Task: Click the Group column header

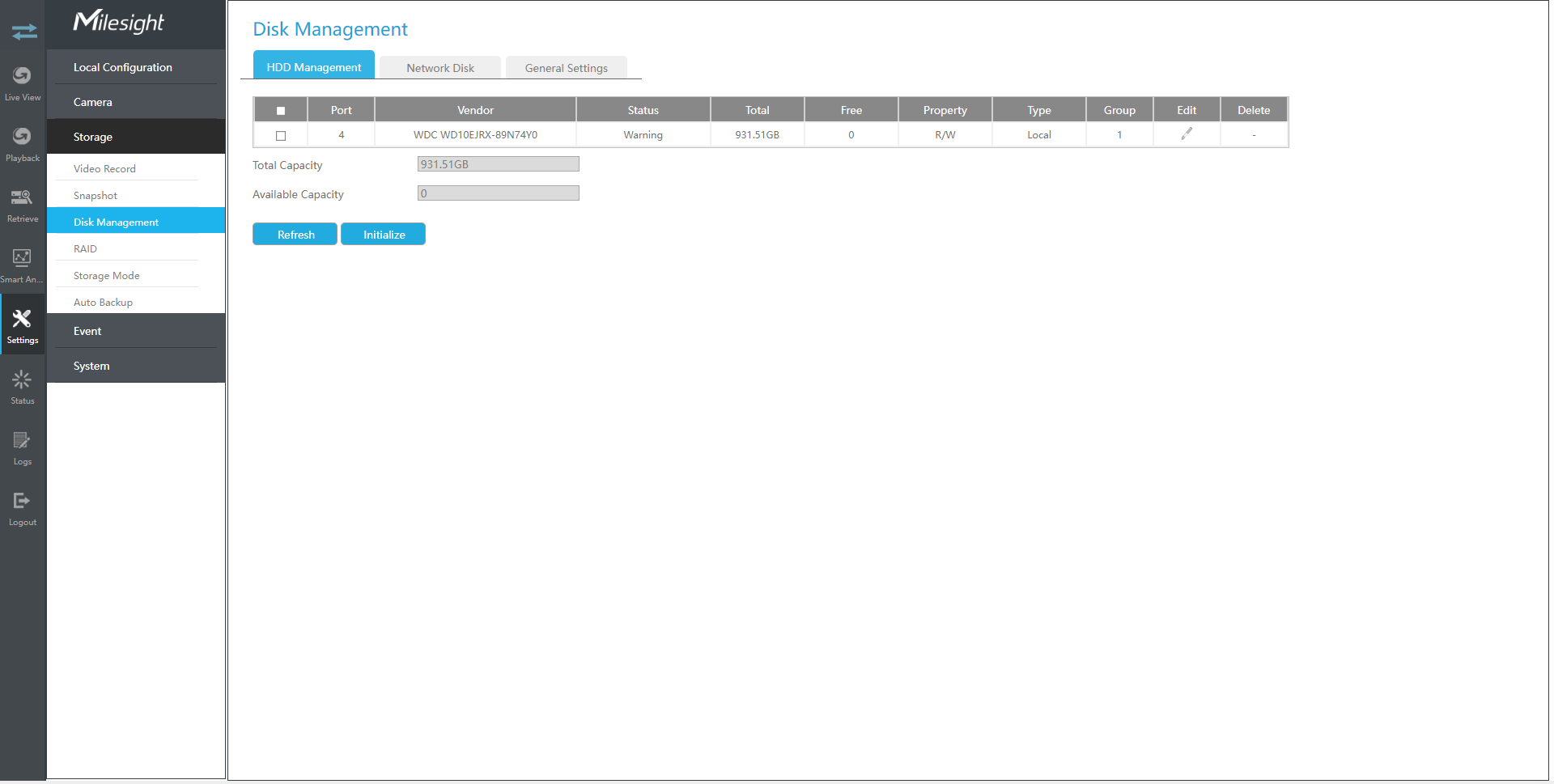Action: point(1119,110)
